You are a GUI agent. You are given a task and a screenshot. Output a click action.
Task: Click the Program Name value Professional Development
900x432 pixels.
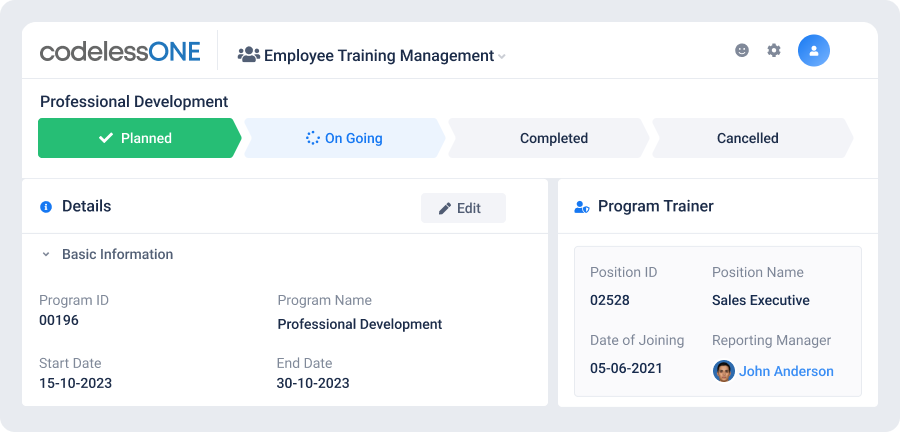pyautogui.click(x=360, y=324)
